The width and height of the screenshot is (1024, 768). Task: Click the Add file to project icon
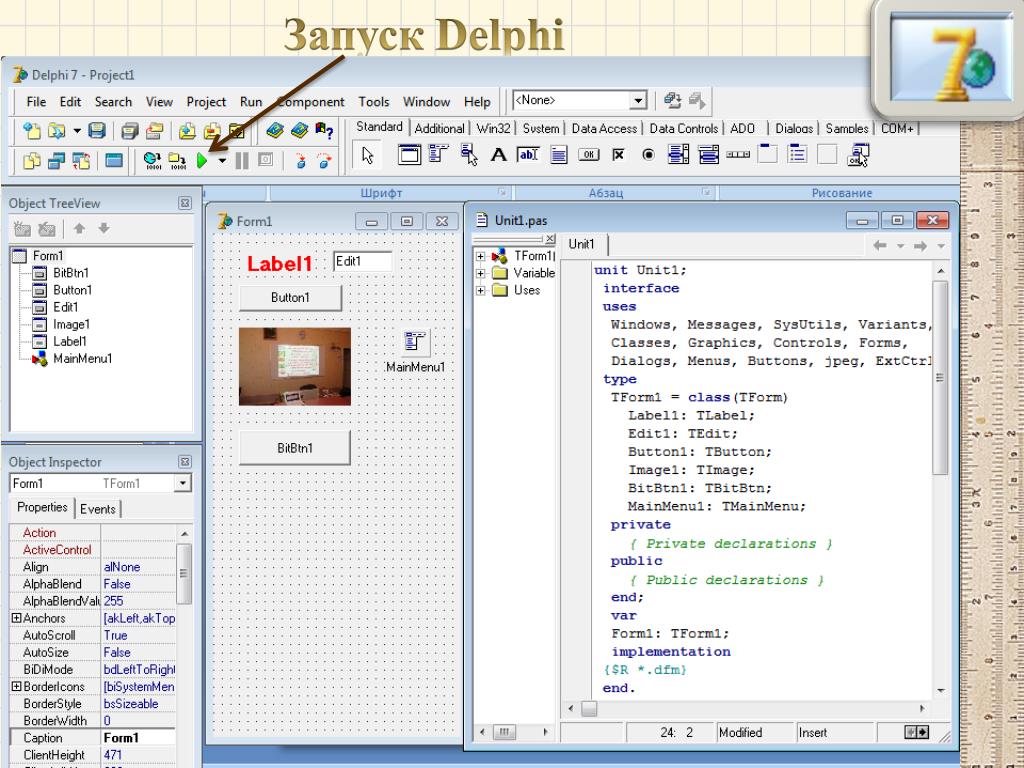tap(187, 131)
